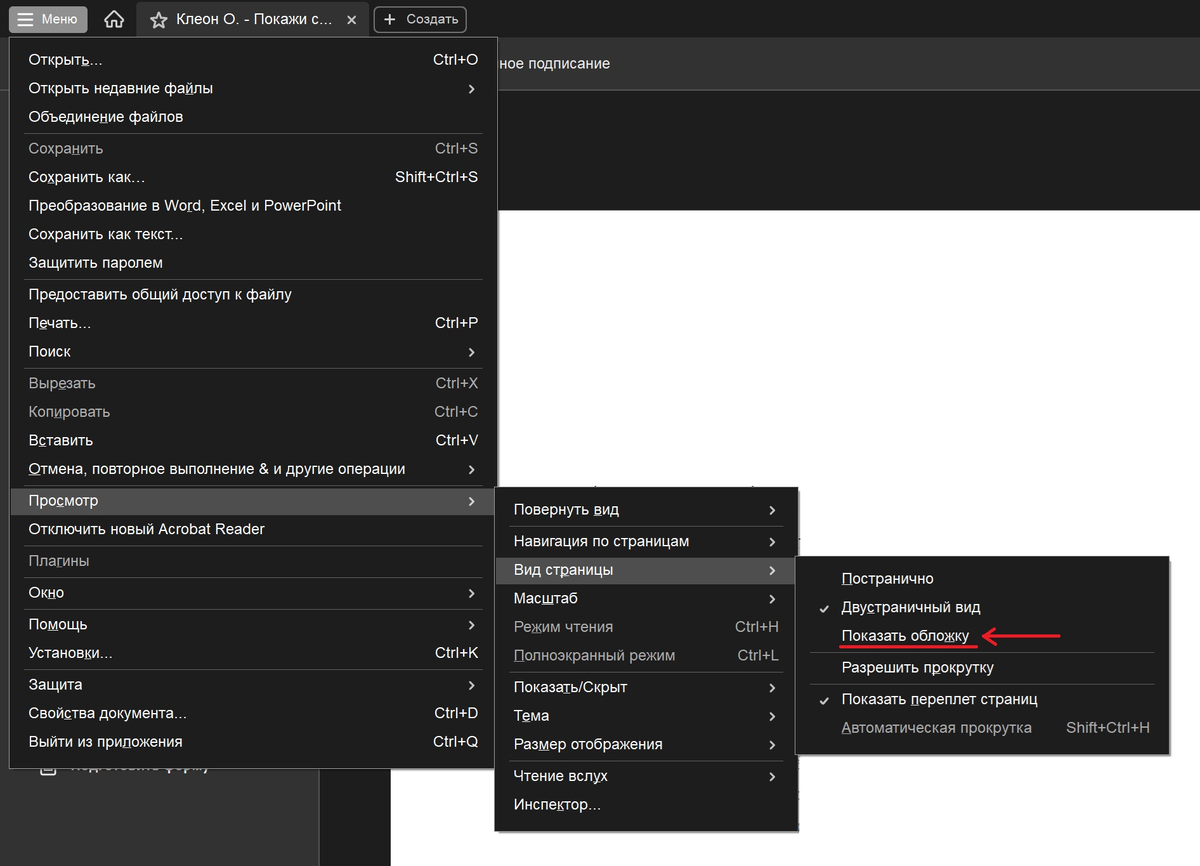Choose Открыть... from the menu
The height and width of the screenshot is (866, 1200).
tap(253, 60)
